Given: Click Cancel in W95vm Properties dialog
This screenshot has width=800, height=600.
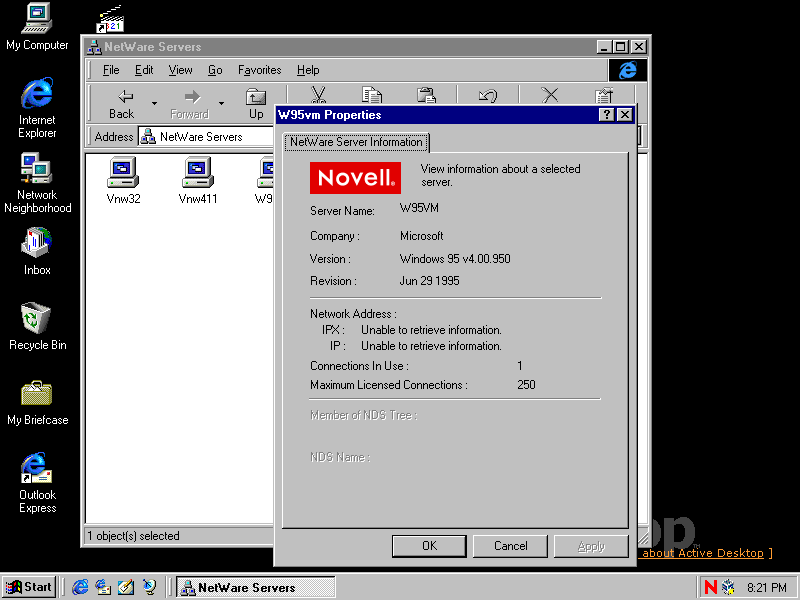Looking at the screenshot, I should tap(510, 546).
